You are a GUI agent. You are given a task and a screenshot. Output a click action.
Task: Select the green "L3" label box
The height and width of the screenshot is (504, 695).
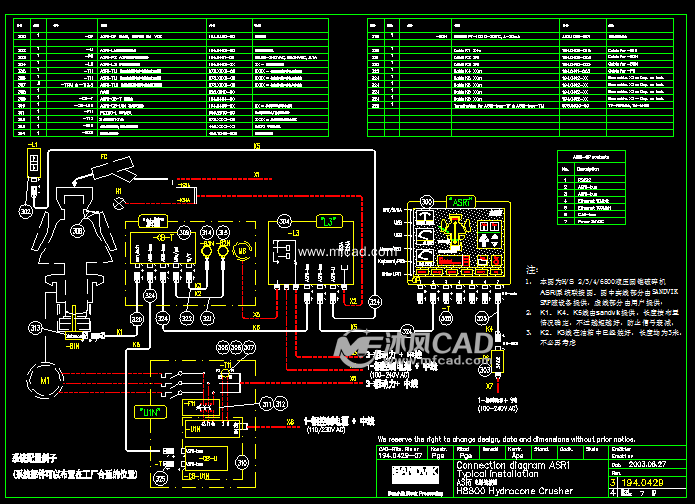pos(329,221)
